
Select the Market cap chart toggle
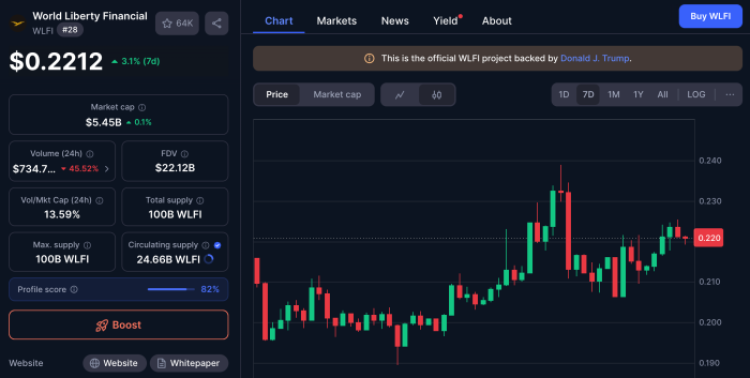coord(337,95)
